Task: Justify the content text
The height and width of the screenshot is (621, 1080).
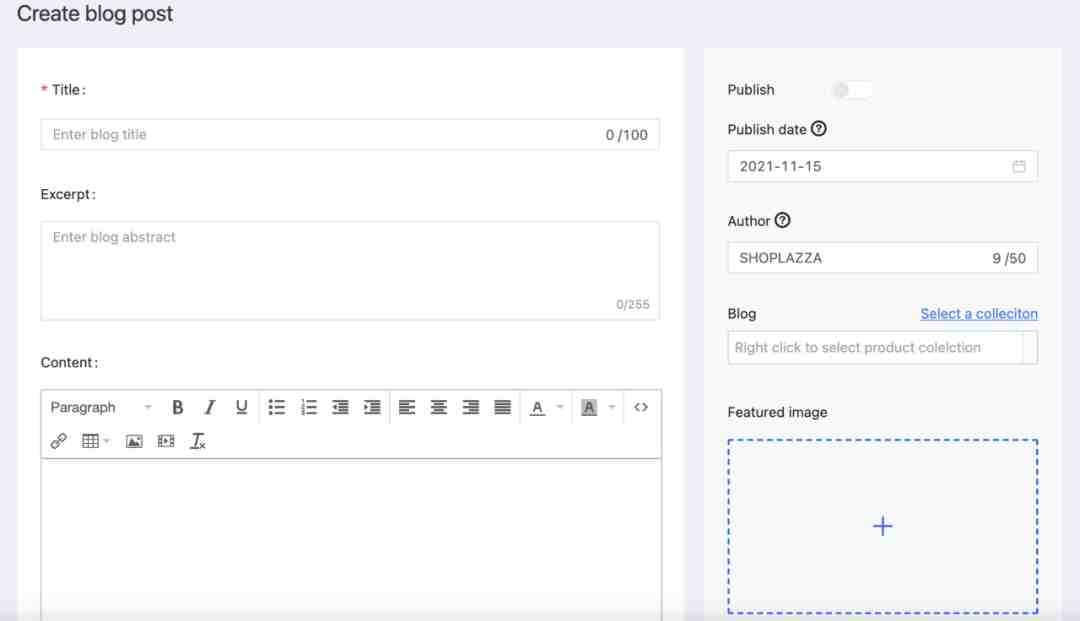Action: coord(503,408)
